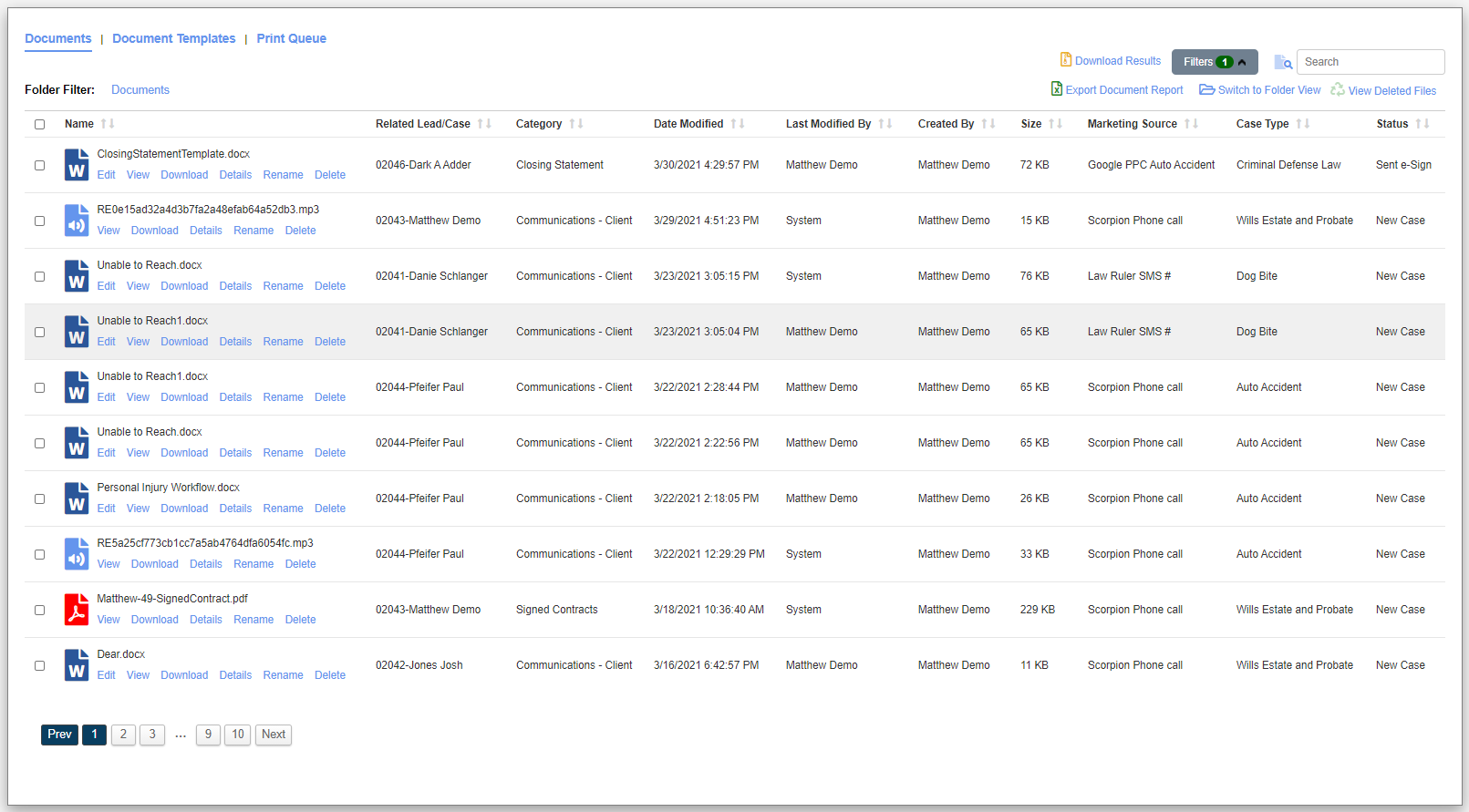Click the audio file icon for RE0e15ad32a4d3b7fa2a48efab64a52db3.mp3
Image resolution: width=1469 pixels, height=812 pixels.
click(x=77, y=221)
